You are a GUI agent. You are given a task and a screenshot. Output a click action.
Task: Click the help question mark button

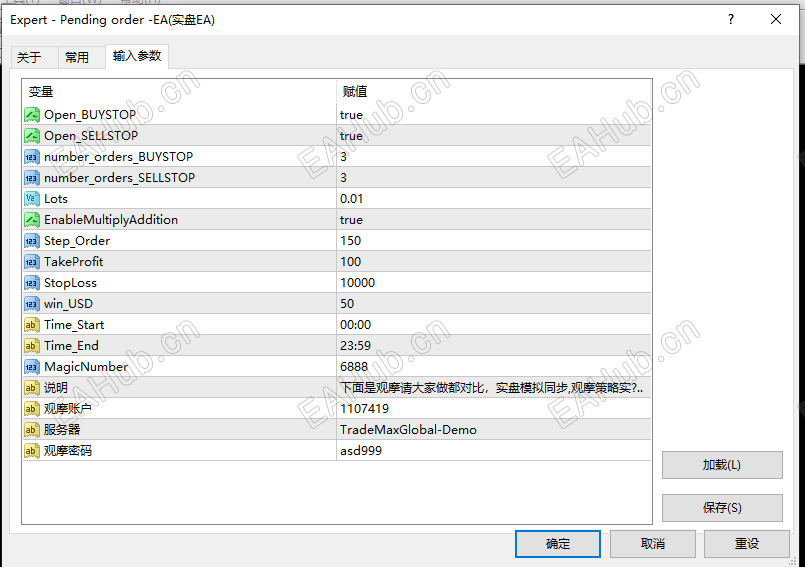tap(731, 20)
